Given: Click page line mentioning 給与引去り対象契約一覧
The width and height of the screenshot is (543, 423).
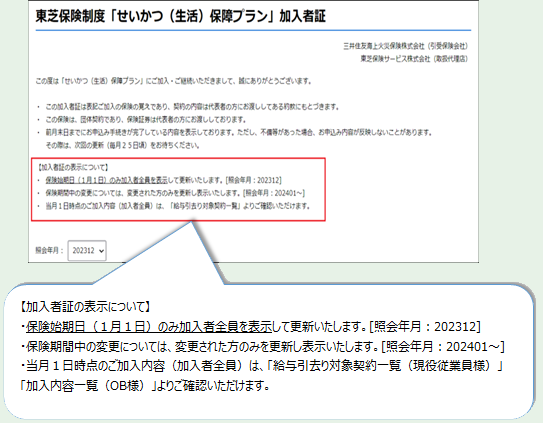Looking at the screenshot, I should click(178, 206).
